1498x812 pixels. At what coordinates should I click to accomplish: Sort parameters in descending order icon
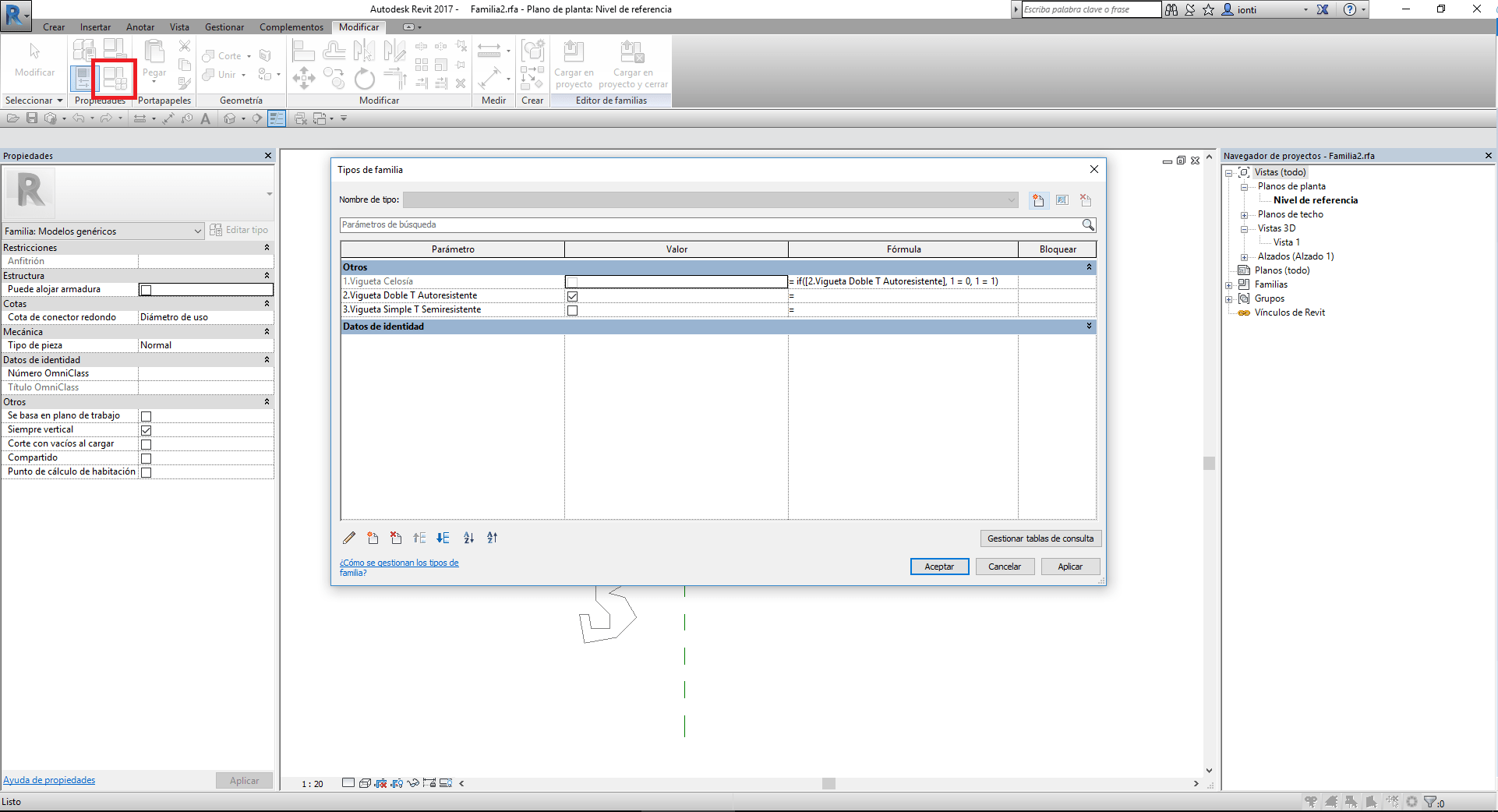tap(492, 538)
